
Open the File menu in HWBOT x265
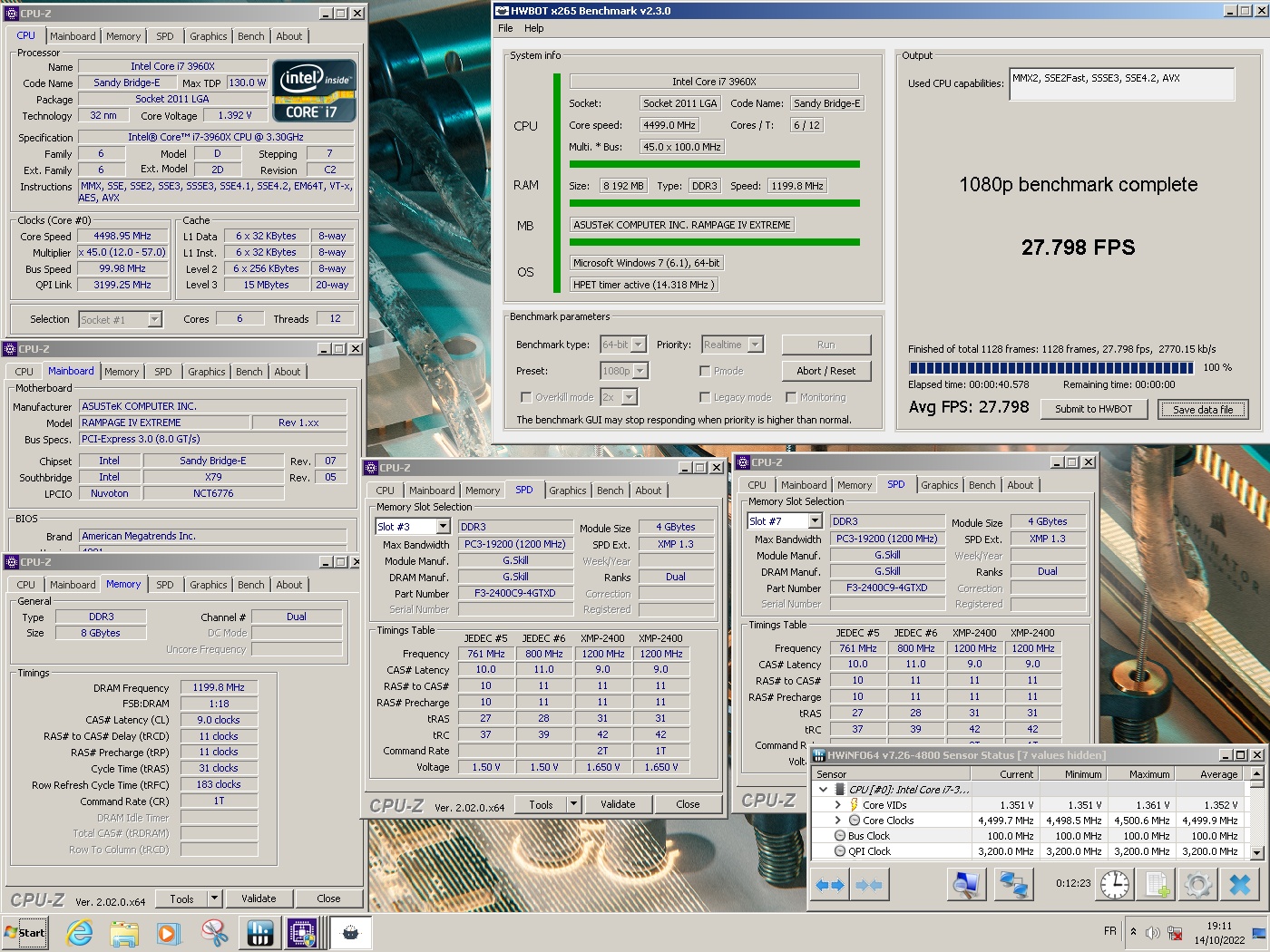point(505,28)
